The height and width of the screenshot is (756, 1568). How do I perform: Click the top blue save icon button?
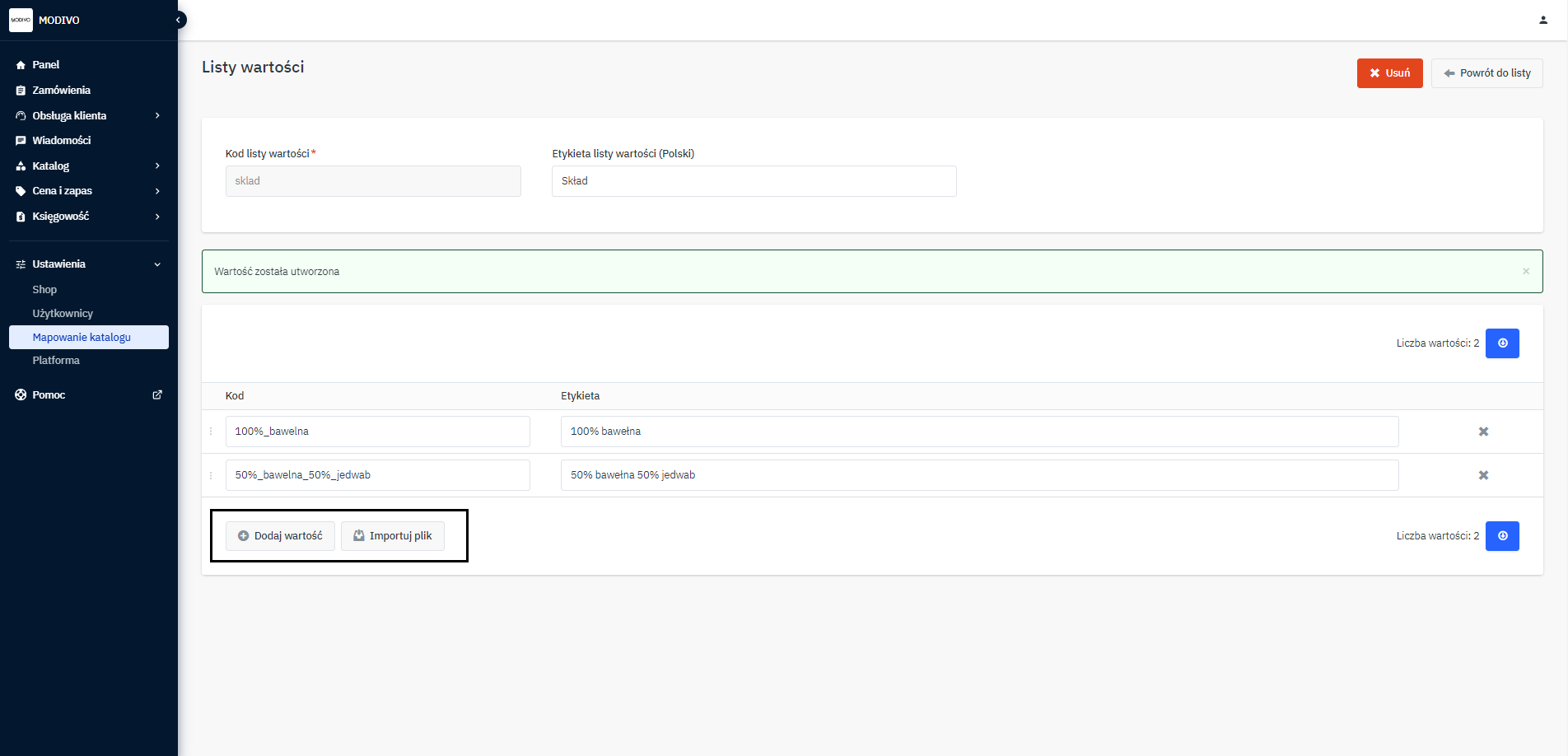point(1501,343)
